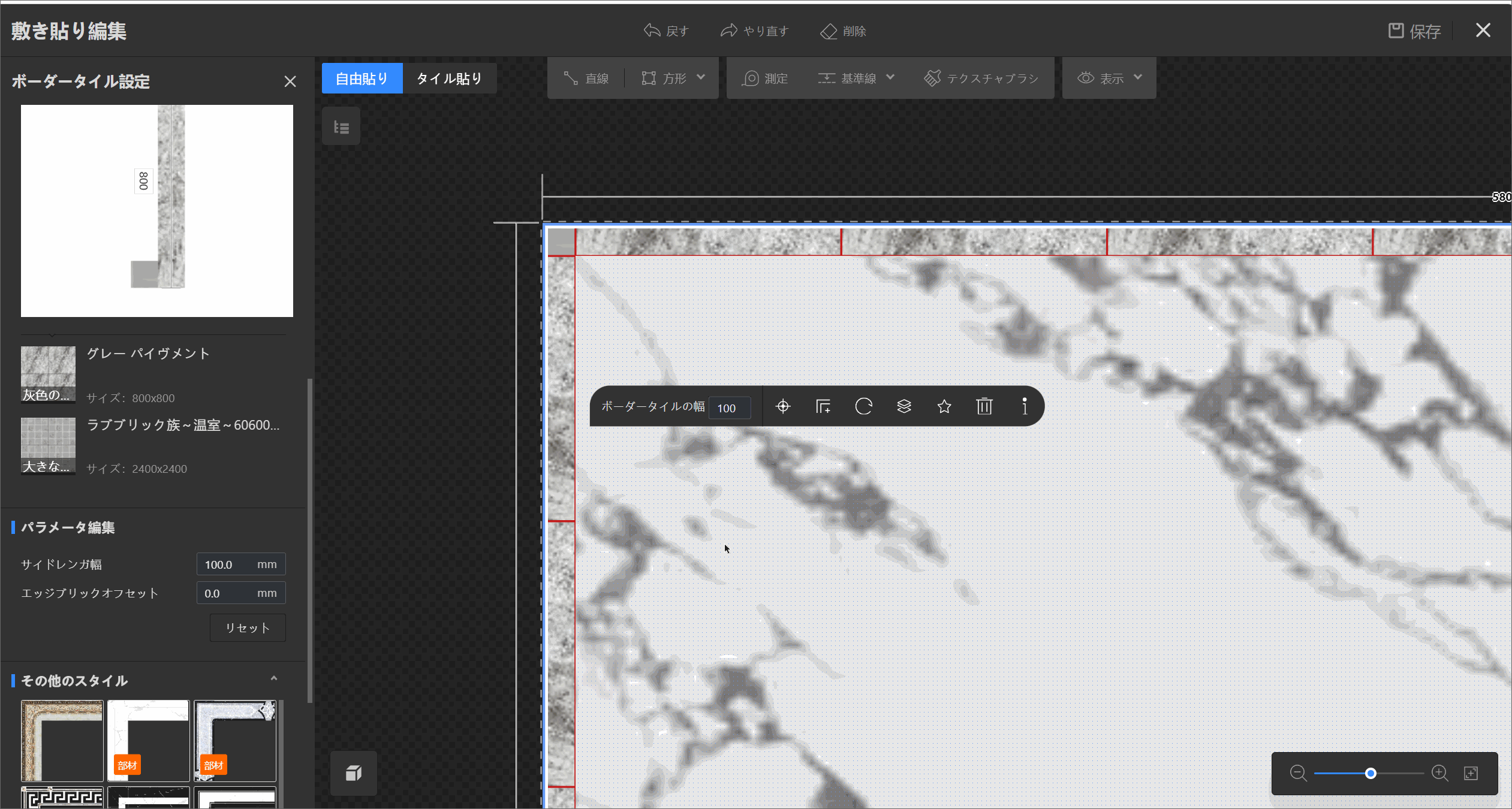The image size is (1512, 809).
Task: Zoom in with the plus magnifier
Action: tap(1439, 774)
